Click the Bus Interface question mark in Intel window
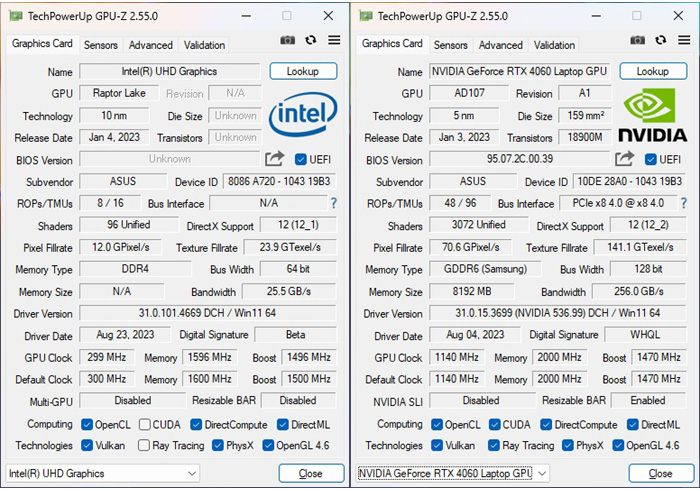This screenshot has width=700, height=491. pyautogui.click(x=333, y=204)
